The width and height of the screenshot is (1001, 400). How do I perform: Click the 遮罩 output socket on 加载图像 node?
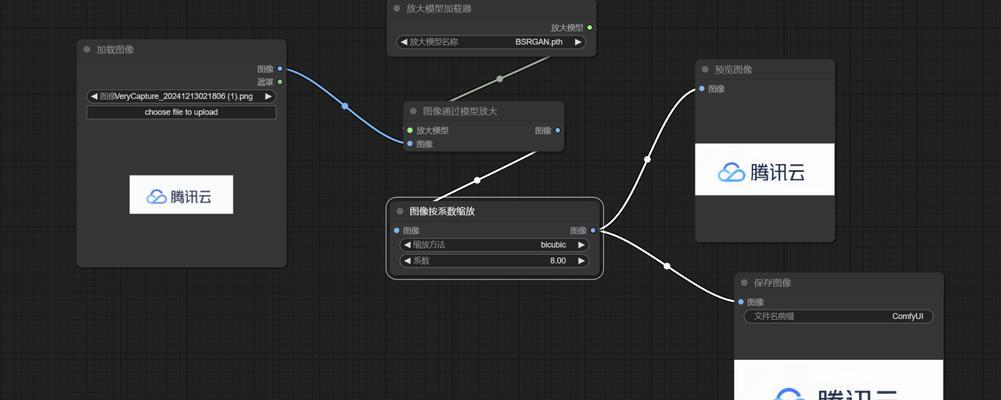point(280,82)
